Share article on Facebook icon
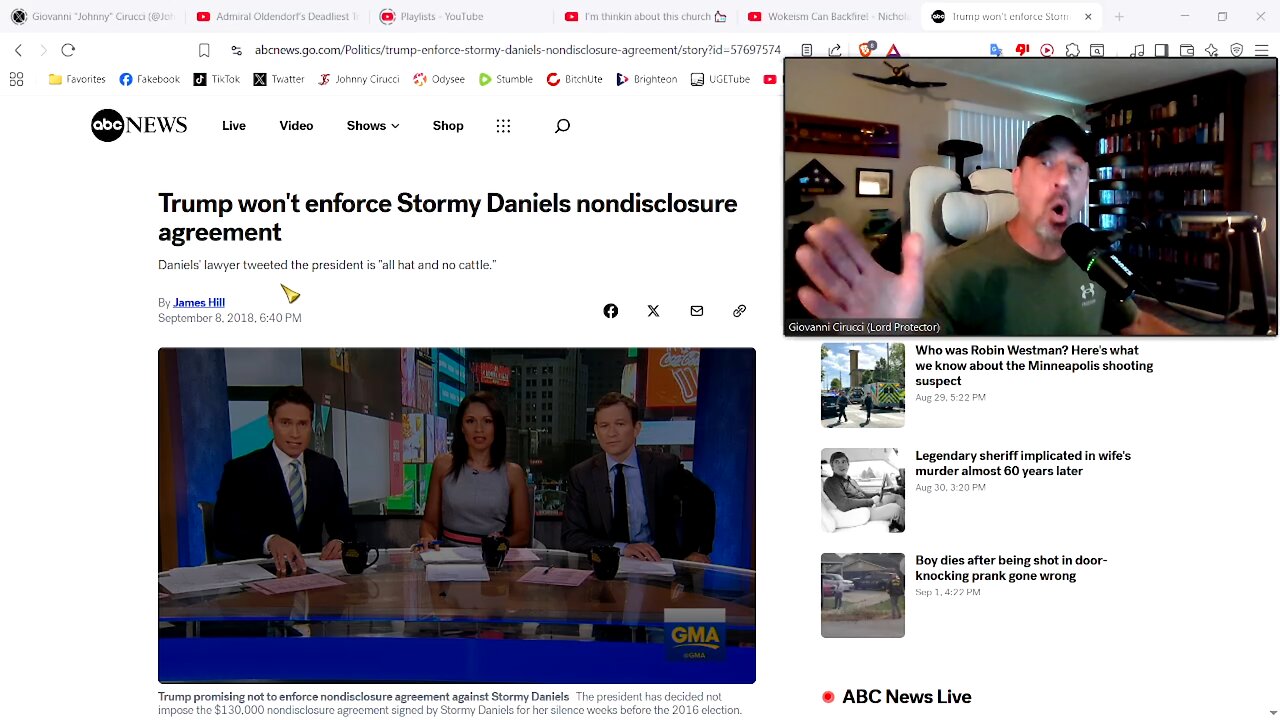 point(610,311)
